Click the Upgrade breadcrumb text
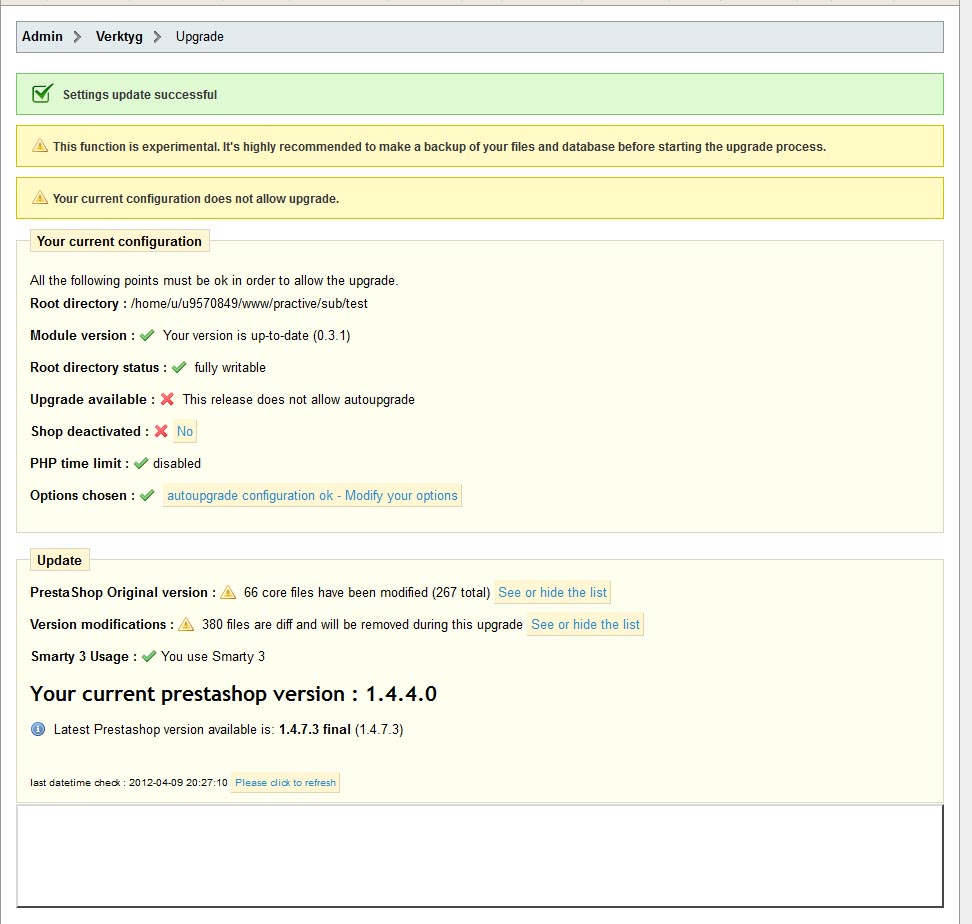The width and height of the screenshot is (972, 924). point(200,37)
